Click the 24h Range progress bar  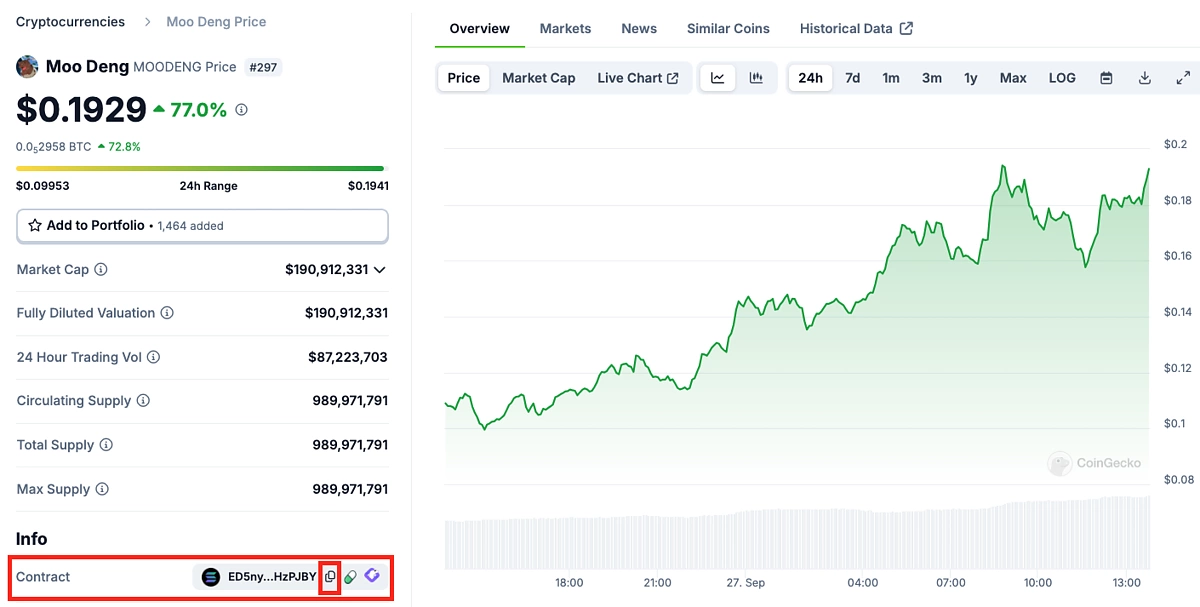point(200,169)
